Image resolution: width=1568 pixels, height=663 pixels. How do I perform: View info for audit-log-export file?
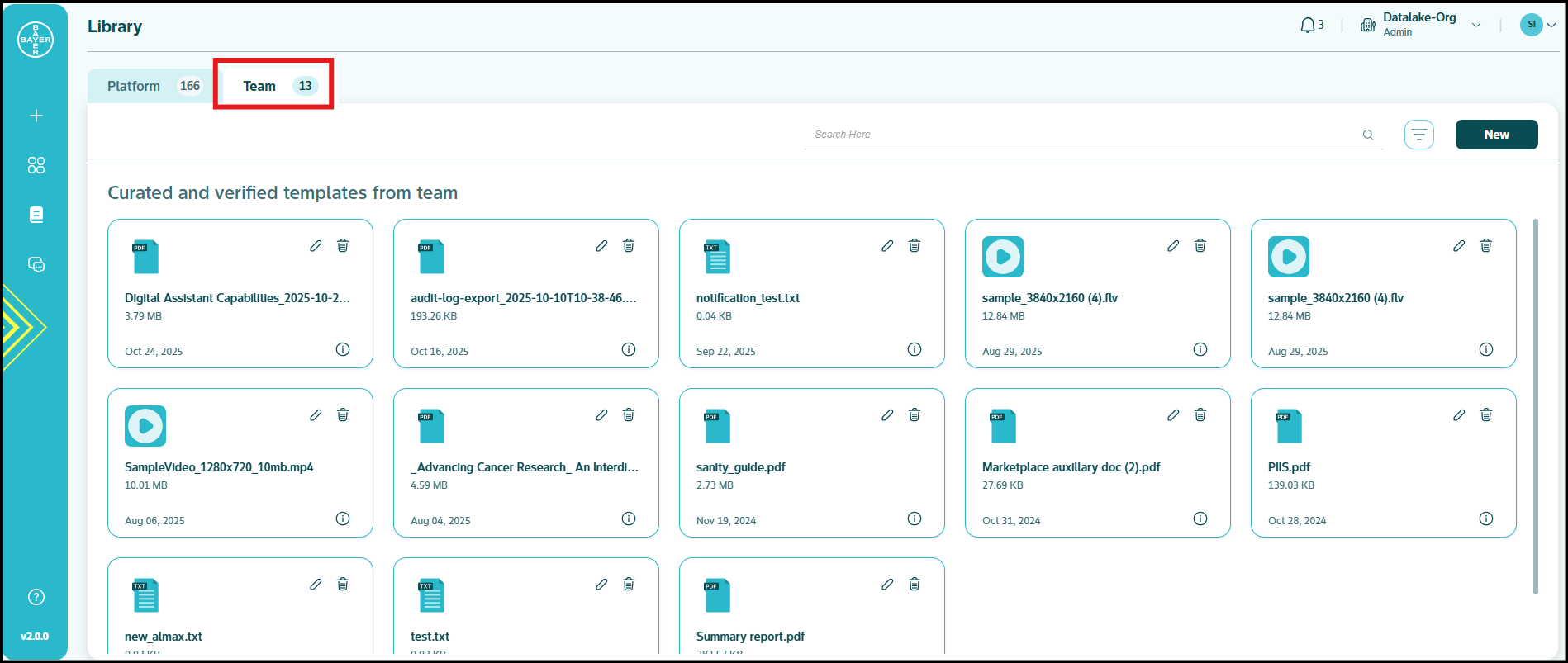click(x=629, y=349)
